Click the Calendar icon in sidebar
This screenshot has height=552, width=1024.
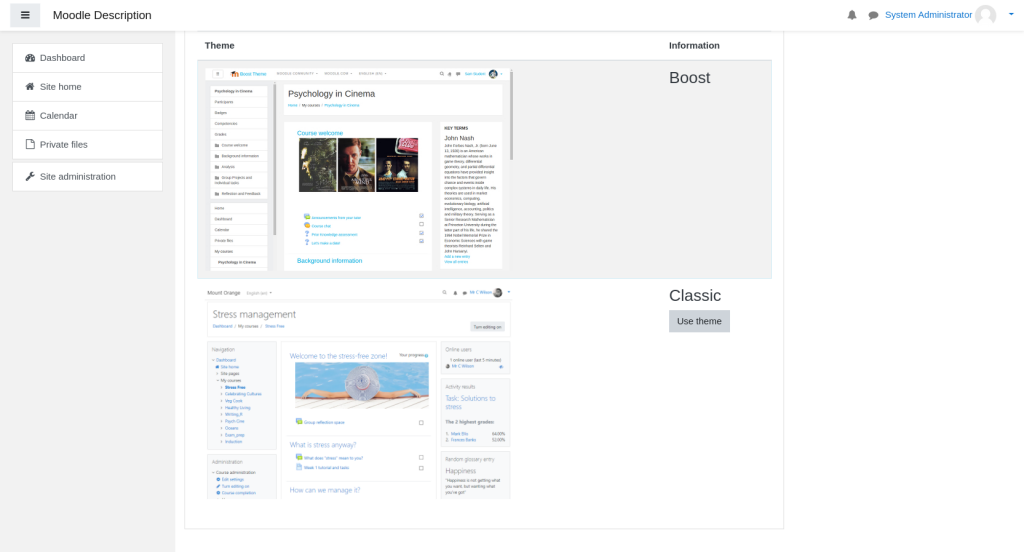pyautogui.click(x=30, y=116)
